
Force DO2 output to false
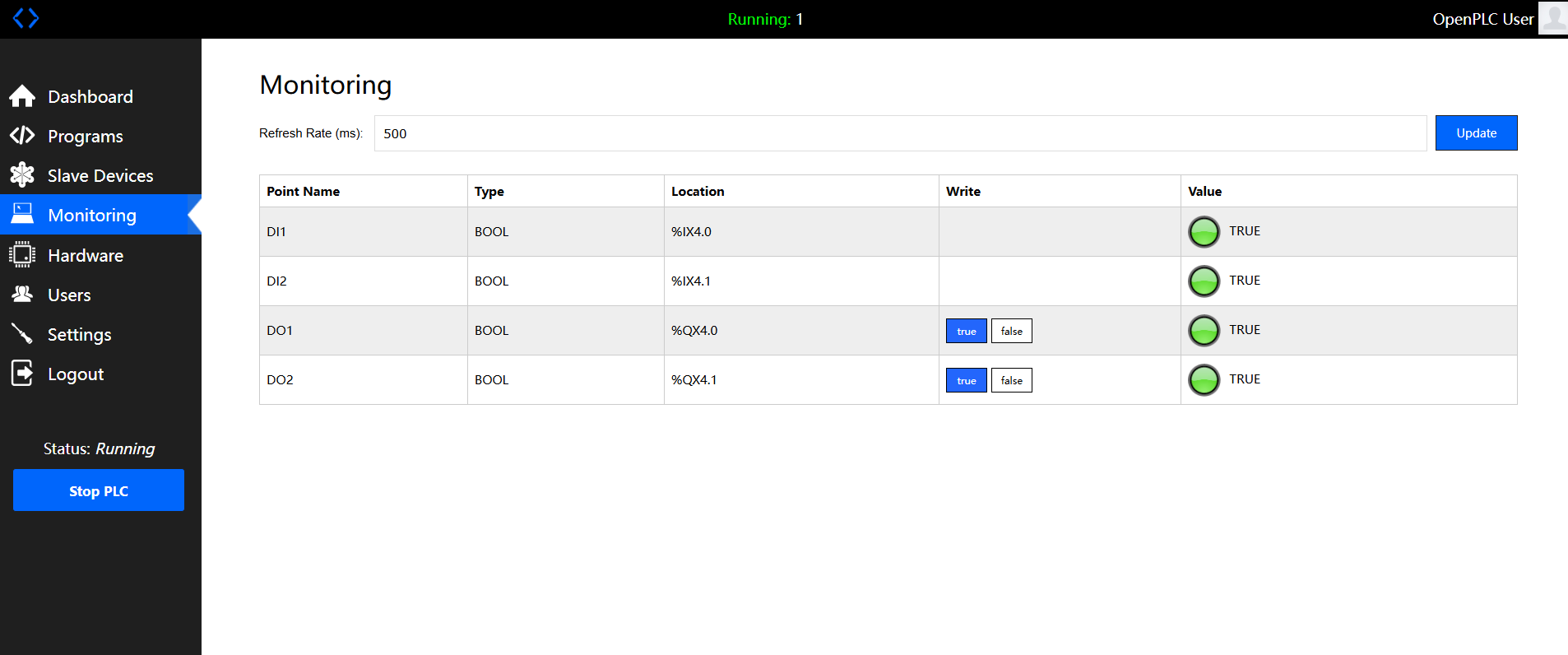click(1011, 380)
